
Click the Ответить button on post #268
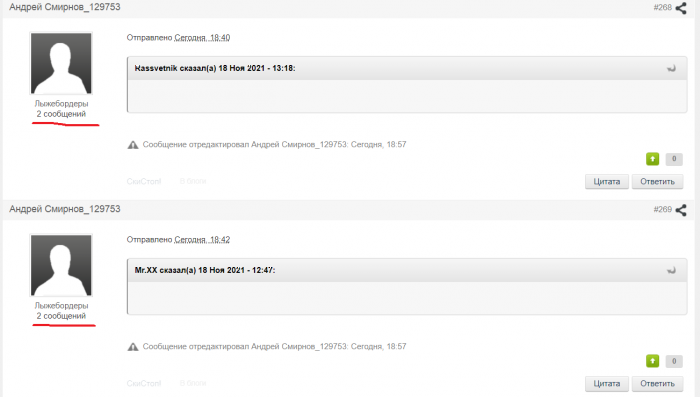pos(657,182)
